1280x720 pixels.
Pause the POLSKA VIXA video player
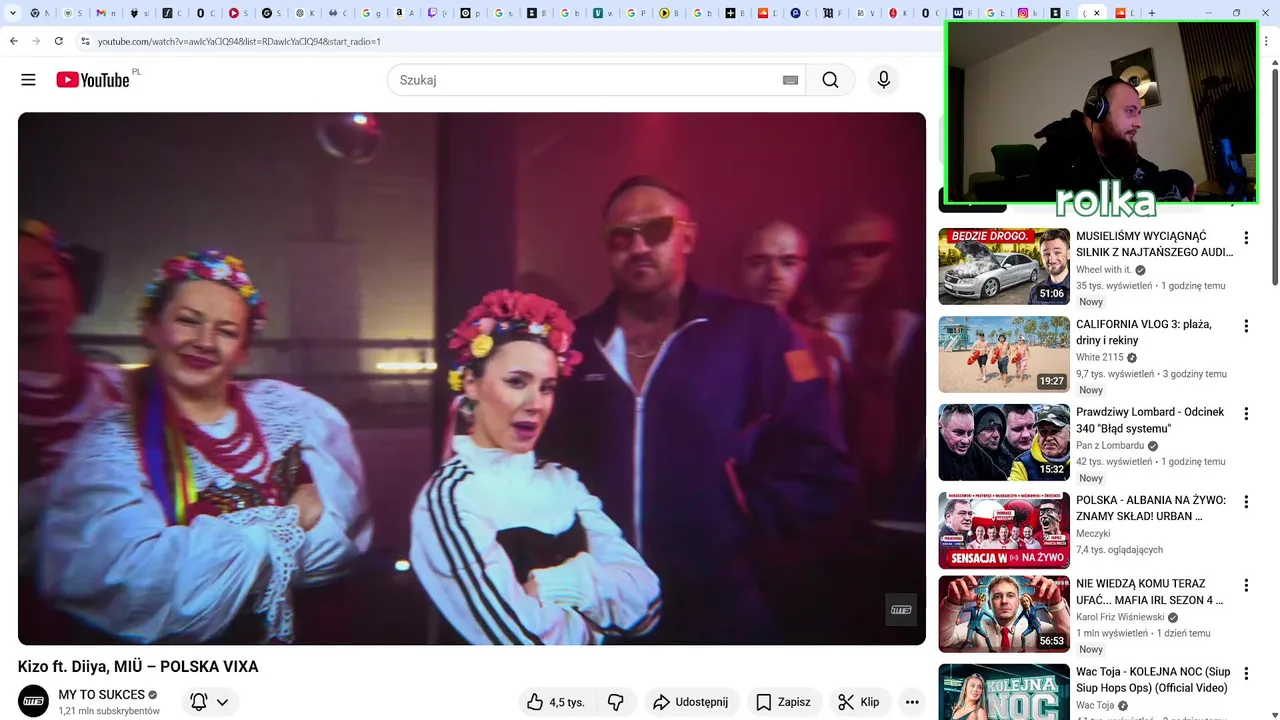472,378
